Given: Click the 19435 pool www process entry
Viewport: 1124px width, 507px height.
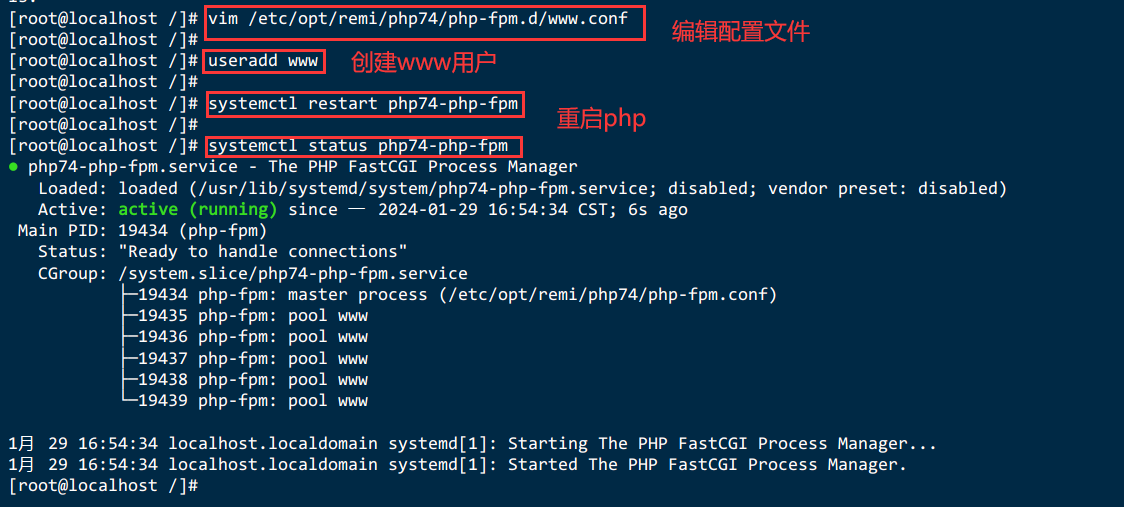Looking at the screenshot, I should pos(245,316).
